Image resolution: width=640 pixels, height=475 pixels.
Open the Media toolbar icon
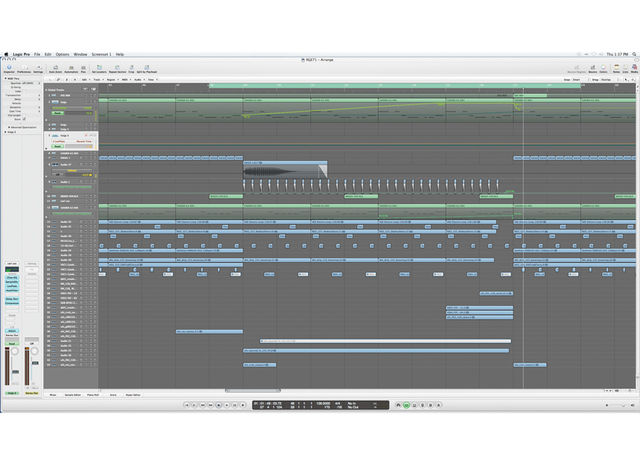(x=634, y=69)
